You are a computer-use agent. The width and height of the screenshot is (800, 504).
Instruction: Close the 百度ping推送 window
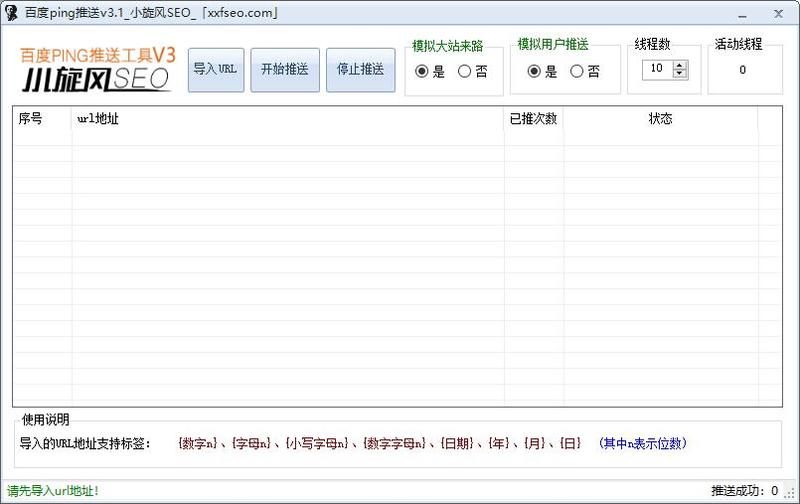click(x=779, y=12)
